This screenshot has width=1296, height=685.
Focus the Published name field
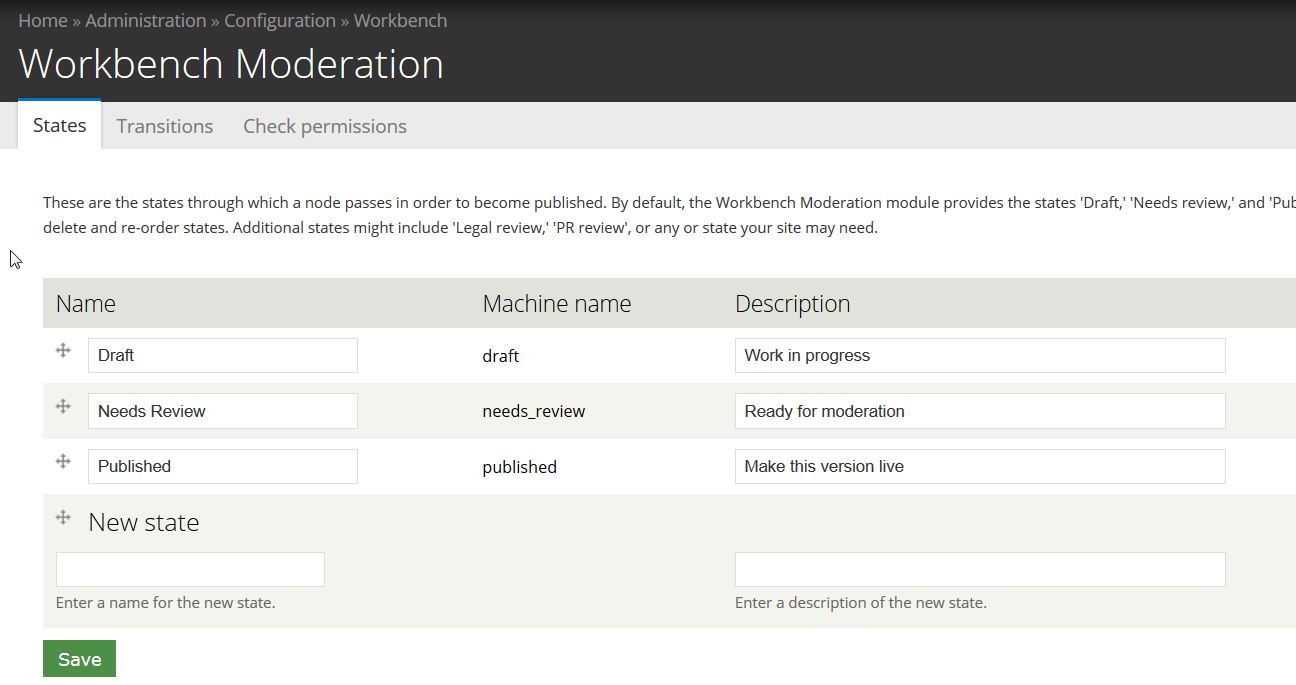[x=223, y=466]
